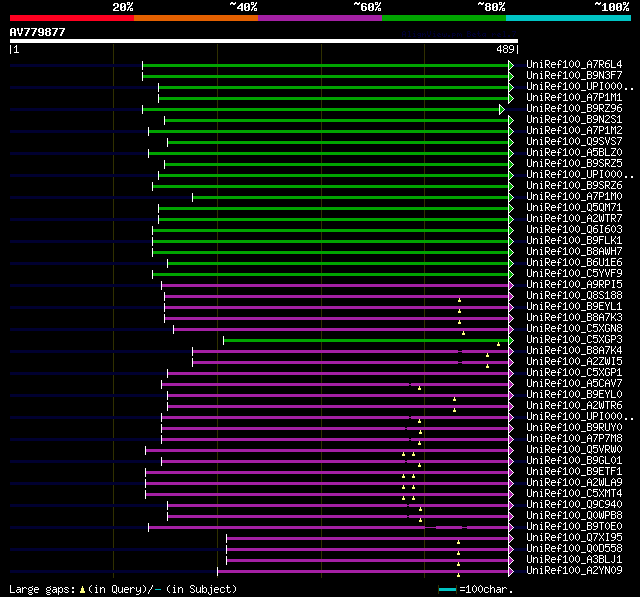Select label UniRef100_A3BLJ1
The width and height of the screenshot is (640, 597).
click(x=574, y=560)
